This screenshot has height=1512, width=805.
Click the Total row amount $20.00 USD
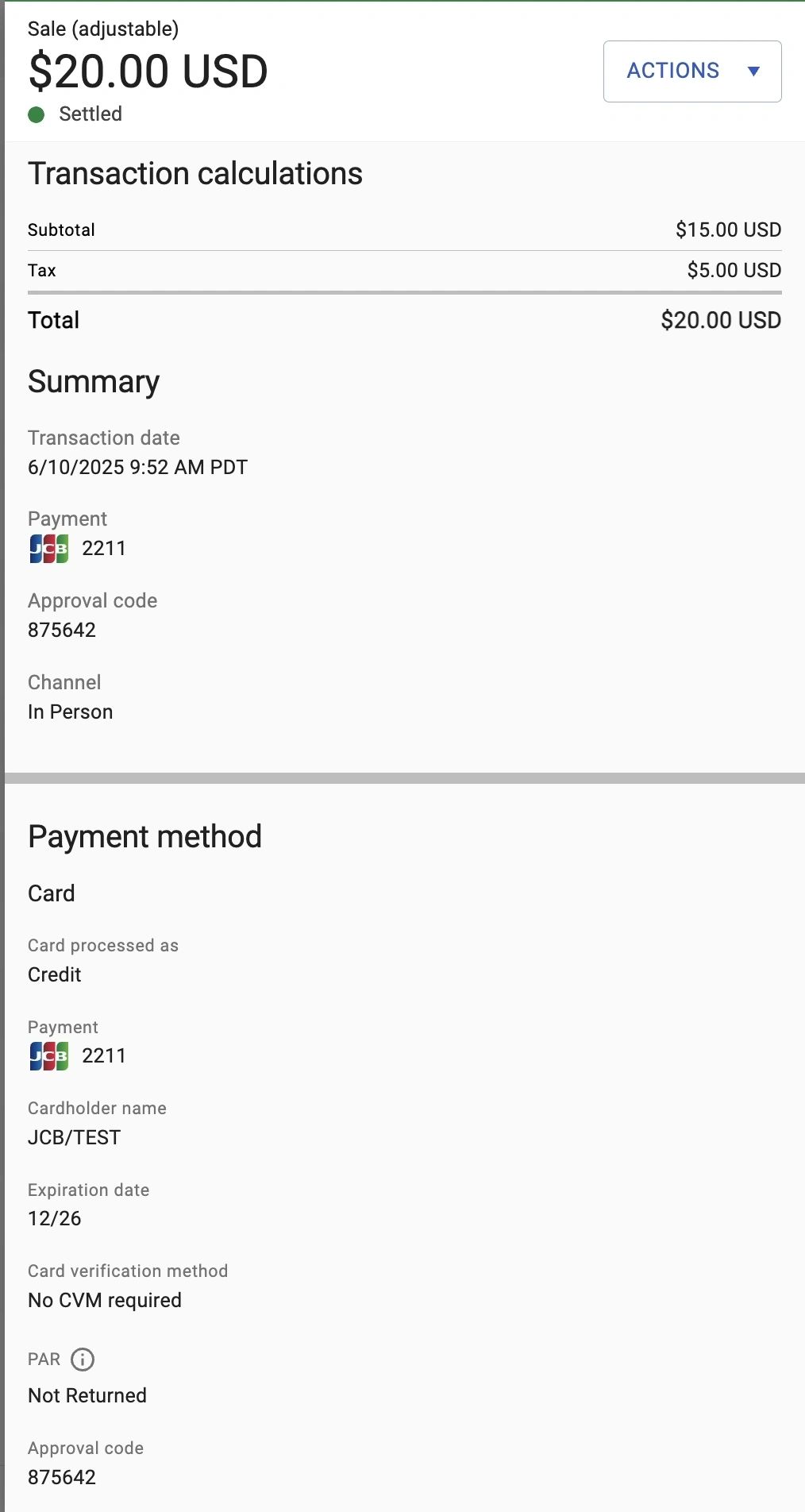[x=720, y=321]
